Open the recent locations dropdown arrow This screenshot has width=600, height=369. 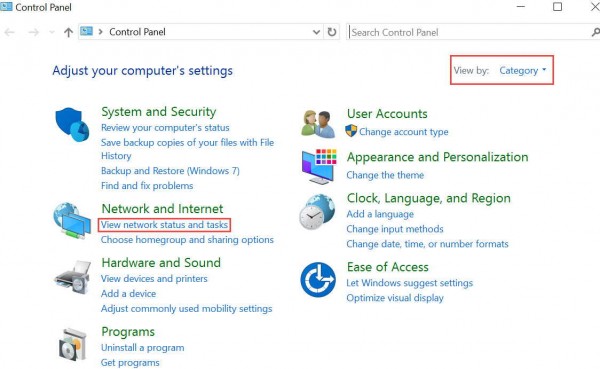click(x=52, y=32)
